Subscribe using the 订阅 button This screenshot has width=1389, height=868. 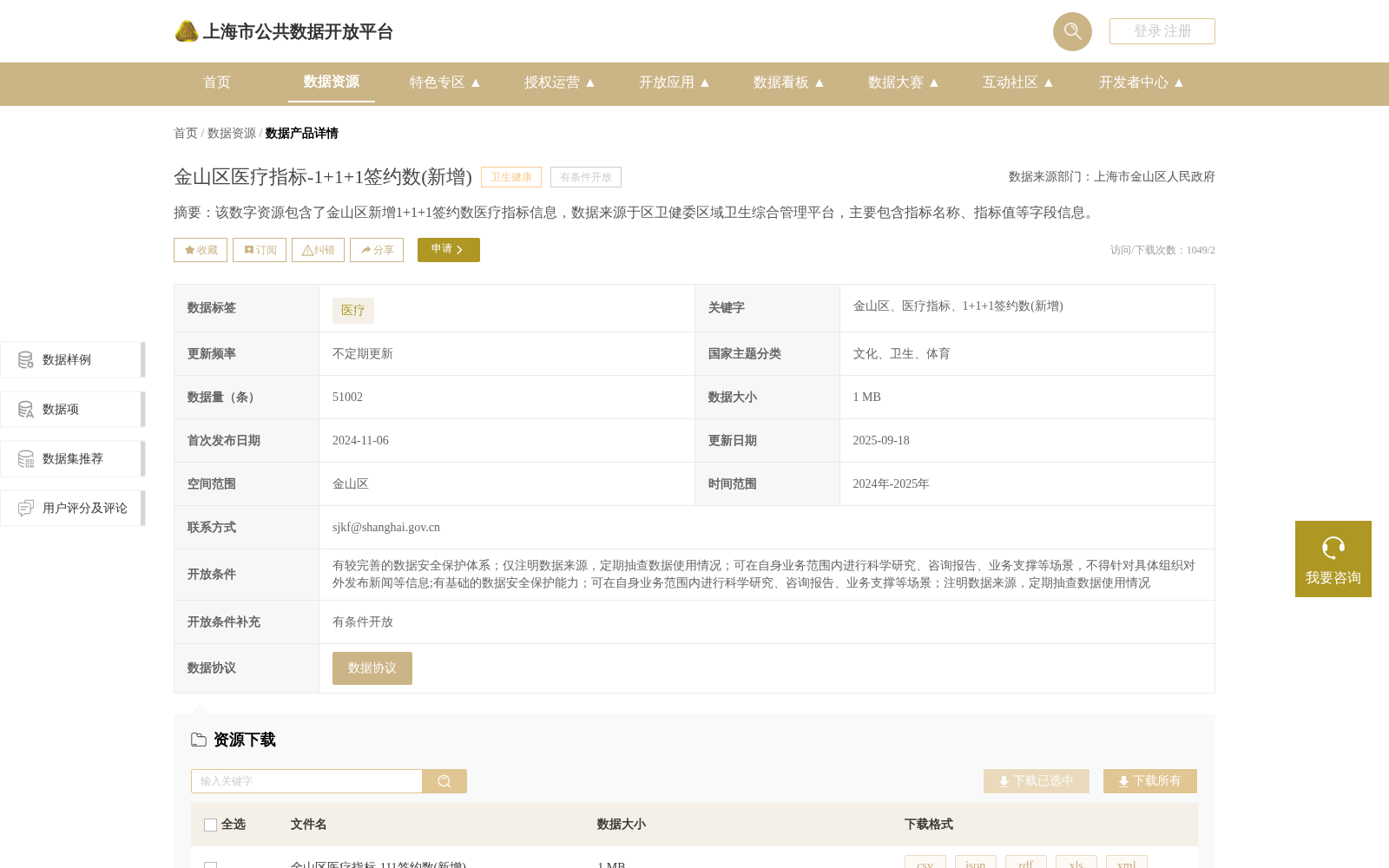(260, 250)
